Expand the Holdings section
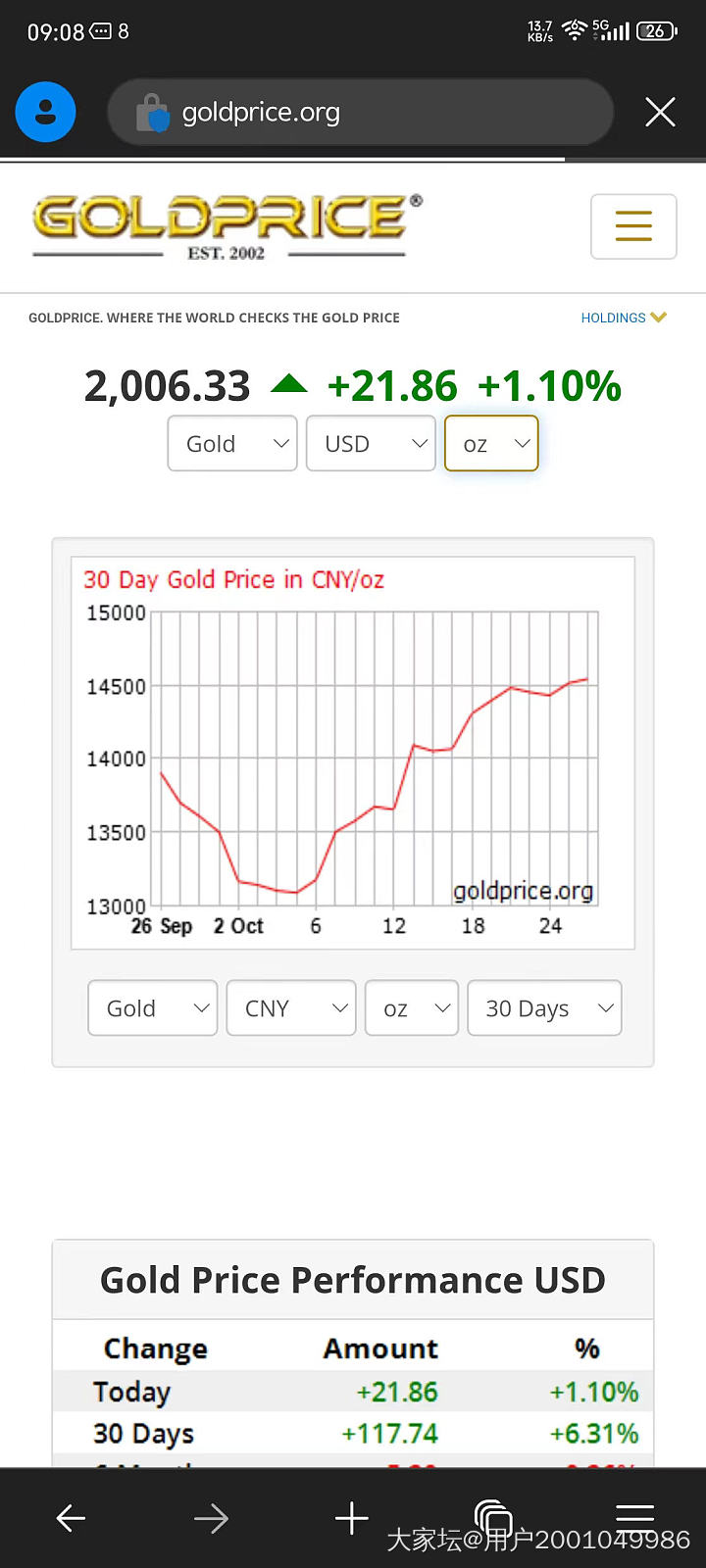 tap(624, 318)
